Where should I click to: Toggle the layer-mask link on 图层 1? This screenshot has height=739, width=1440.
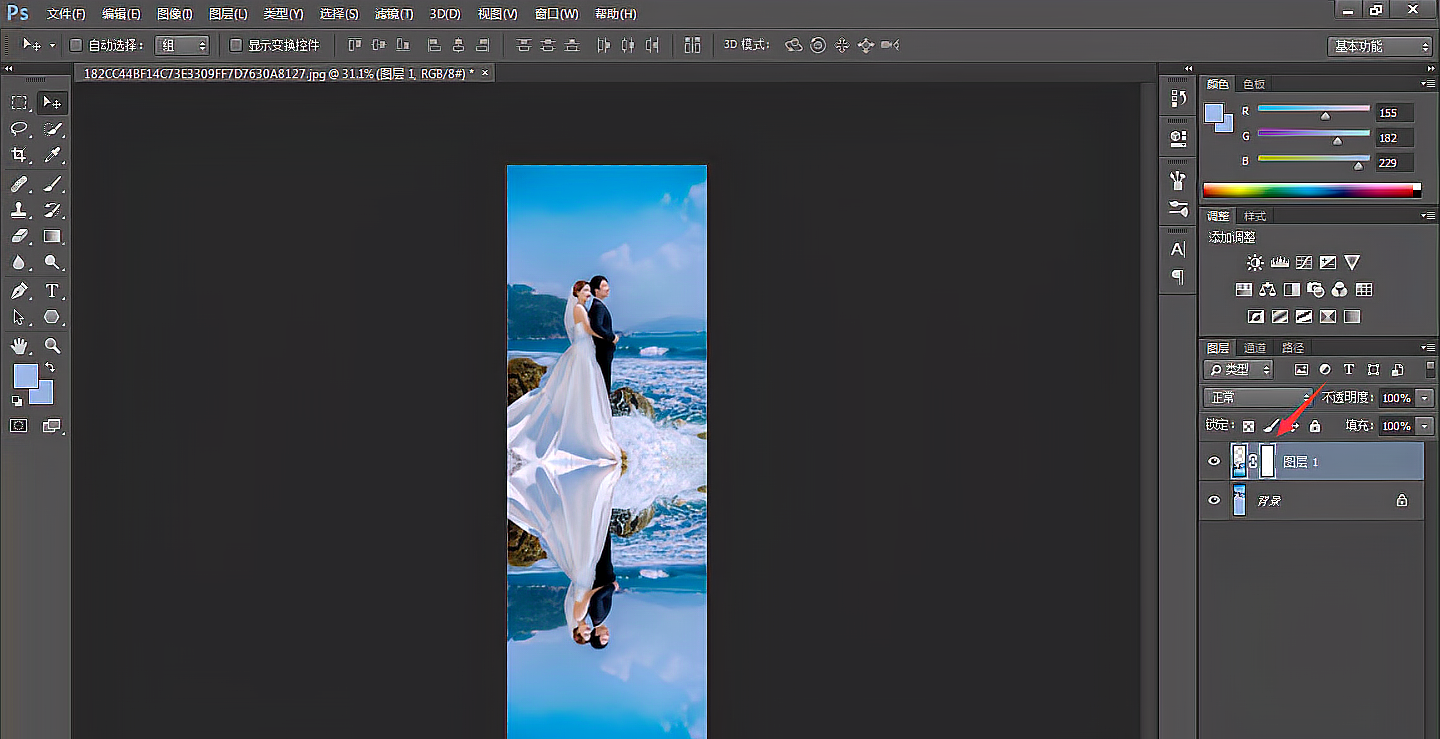pyautogui.click(x=1252, y=462)
